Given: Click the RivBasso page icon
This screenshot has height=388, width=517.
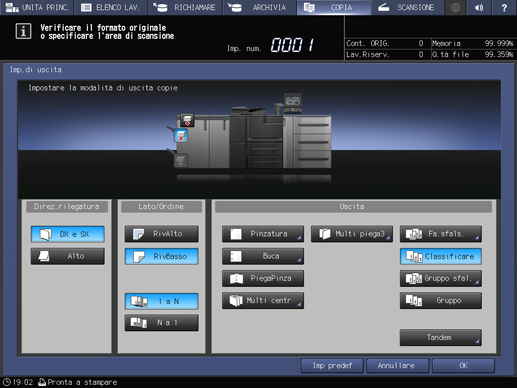Looking at the screenshot, I should tap(139, 256).
